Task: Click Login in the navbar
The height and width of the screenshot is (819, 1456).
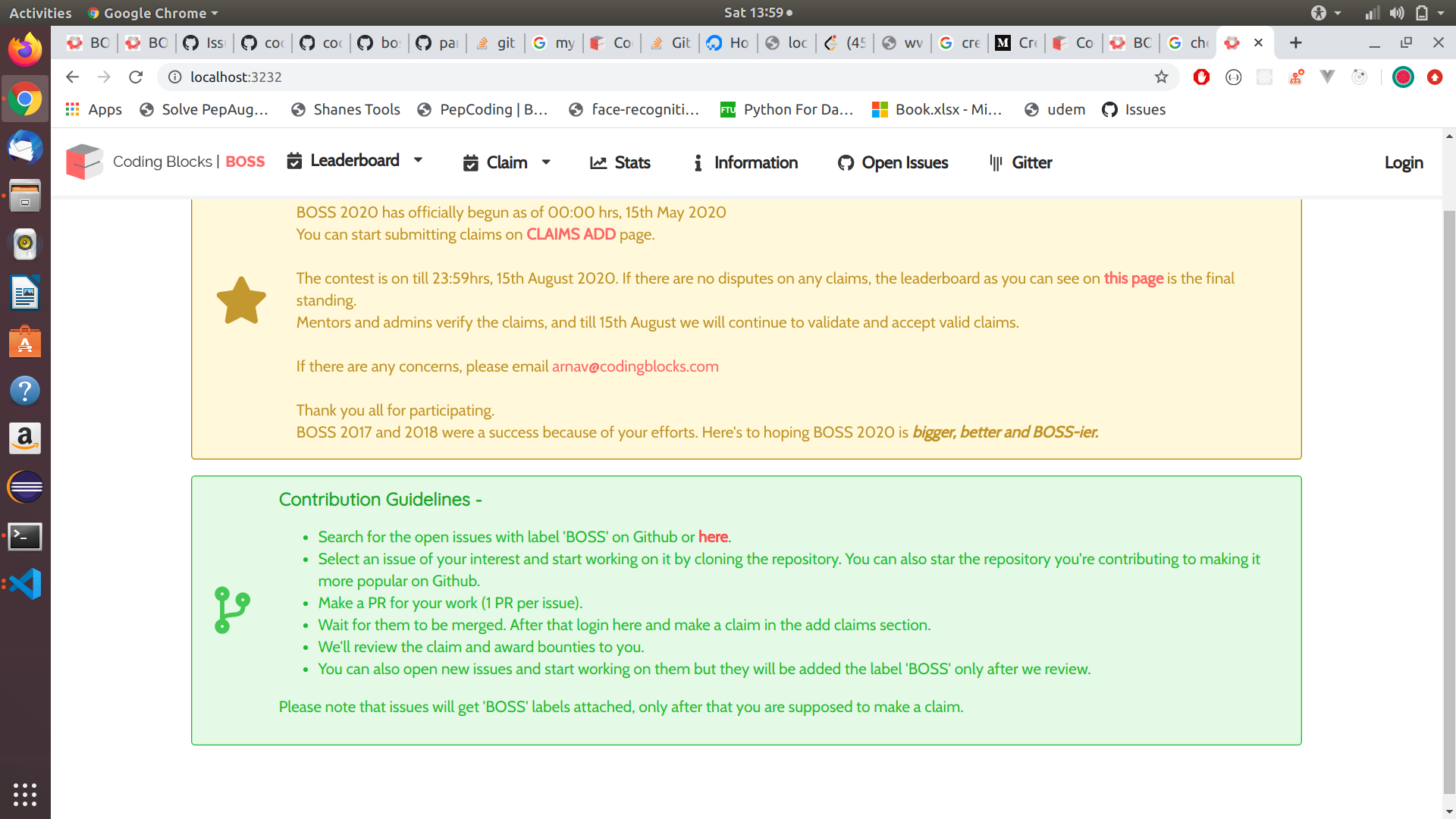Action: 1404,162
